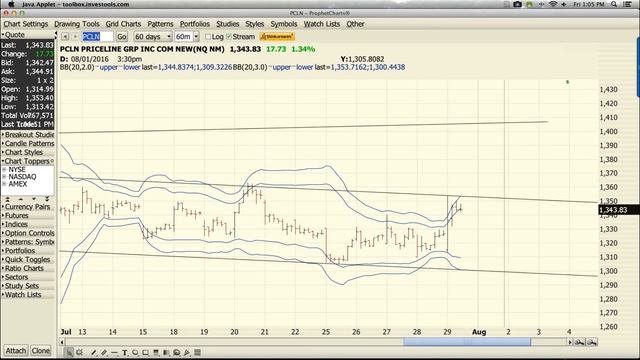Click the speech bubble note tool
This screenshot has width=640, height=360.
[x=176, y=352]
